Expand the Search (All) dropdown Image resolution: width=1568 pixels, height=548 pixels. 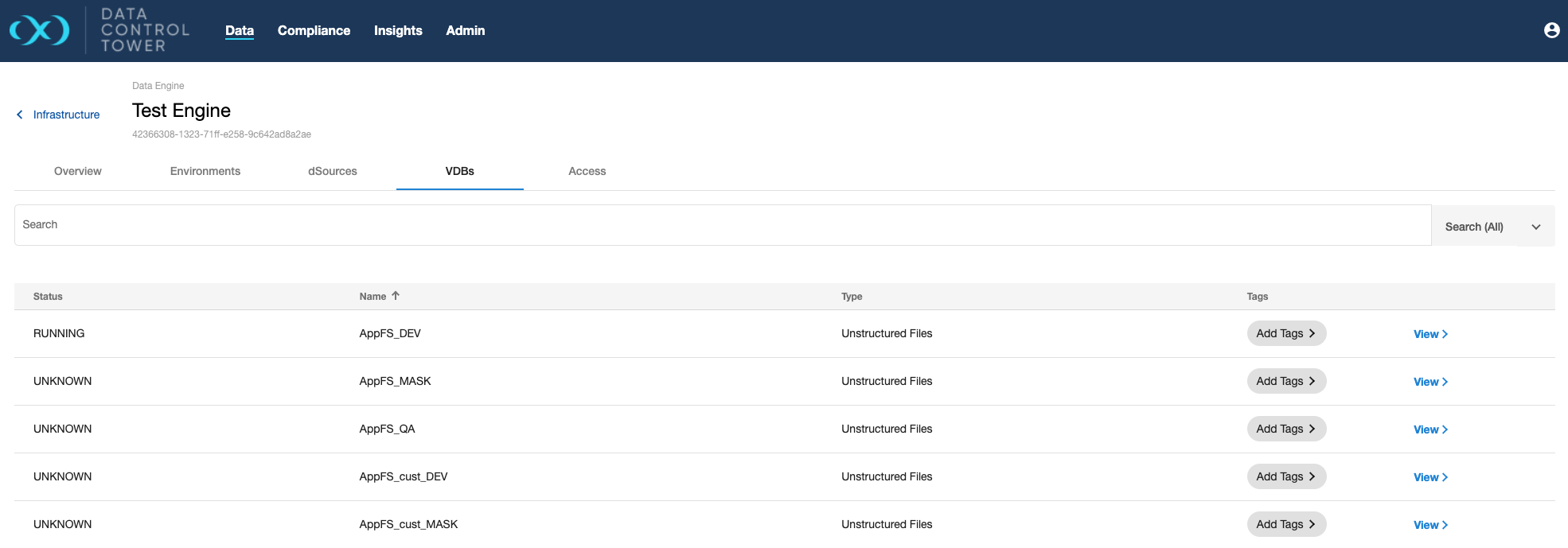1492,227
